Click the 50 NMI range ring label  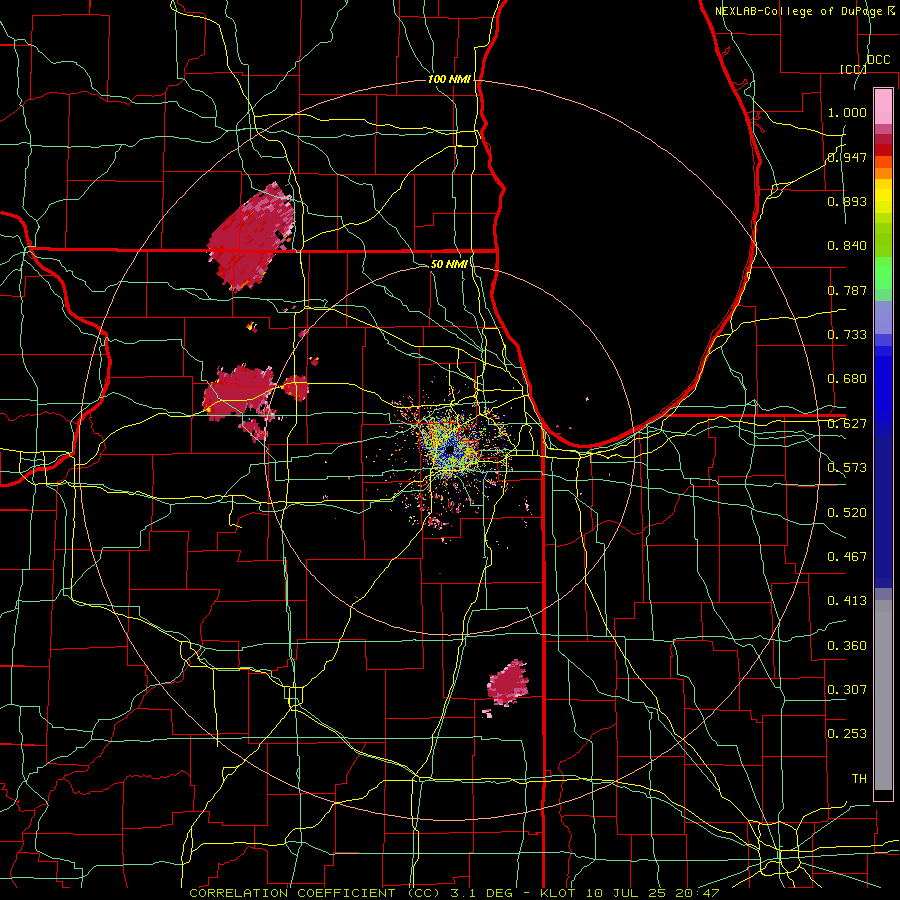pyautogui.click(x=449, y=264)
